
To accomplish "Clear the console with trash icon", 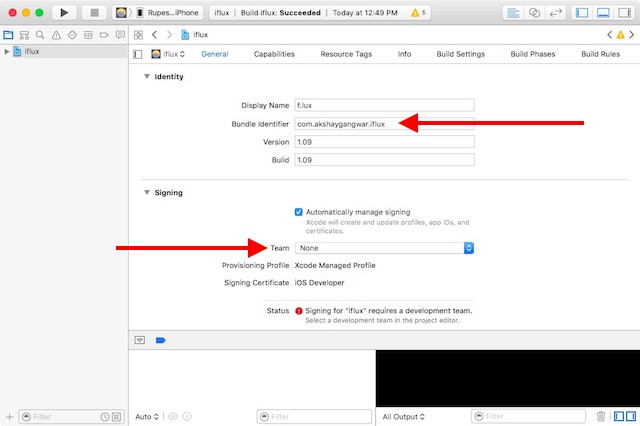I will (x=601, y=416).
